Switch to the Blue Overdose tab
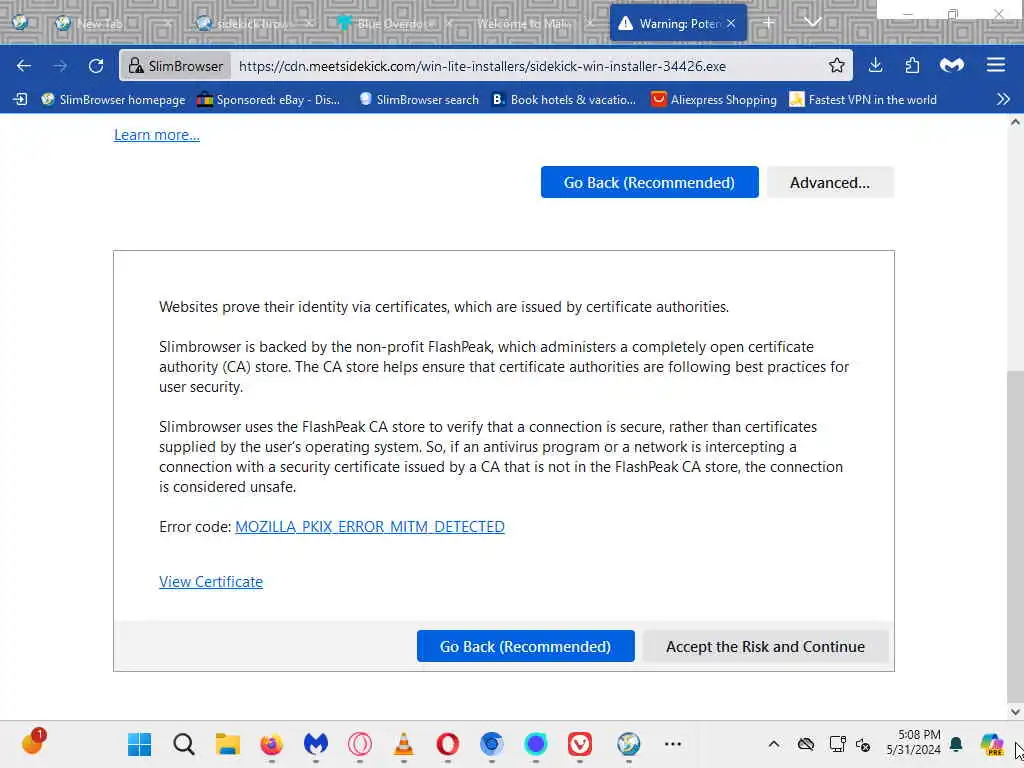 [392, 24]
